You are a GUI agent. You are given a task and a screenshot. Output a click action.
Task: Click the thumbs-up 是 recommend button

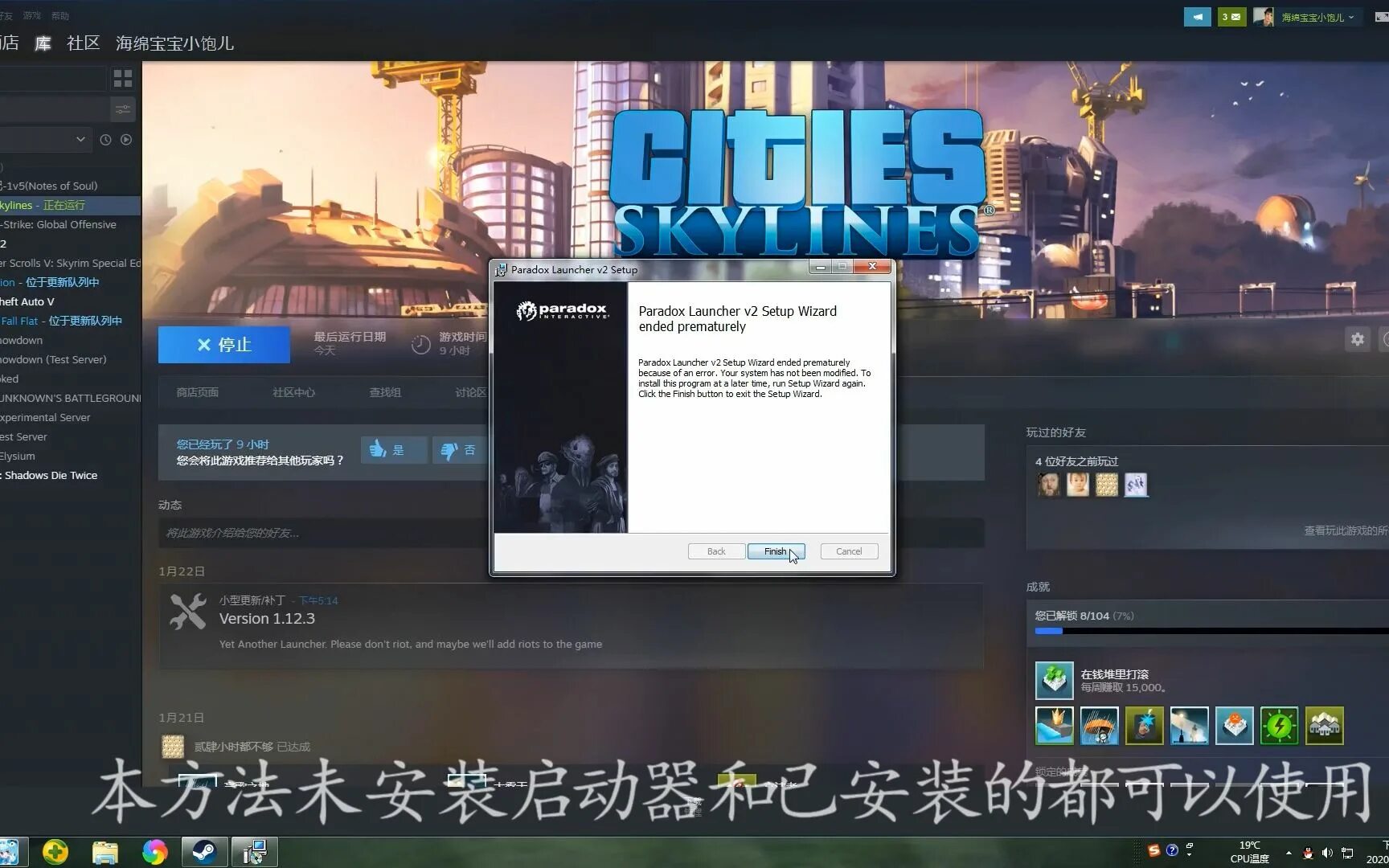click(393, 450)
